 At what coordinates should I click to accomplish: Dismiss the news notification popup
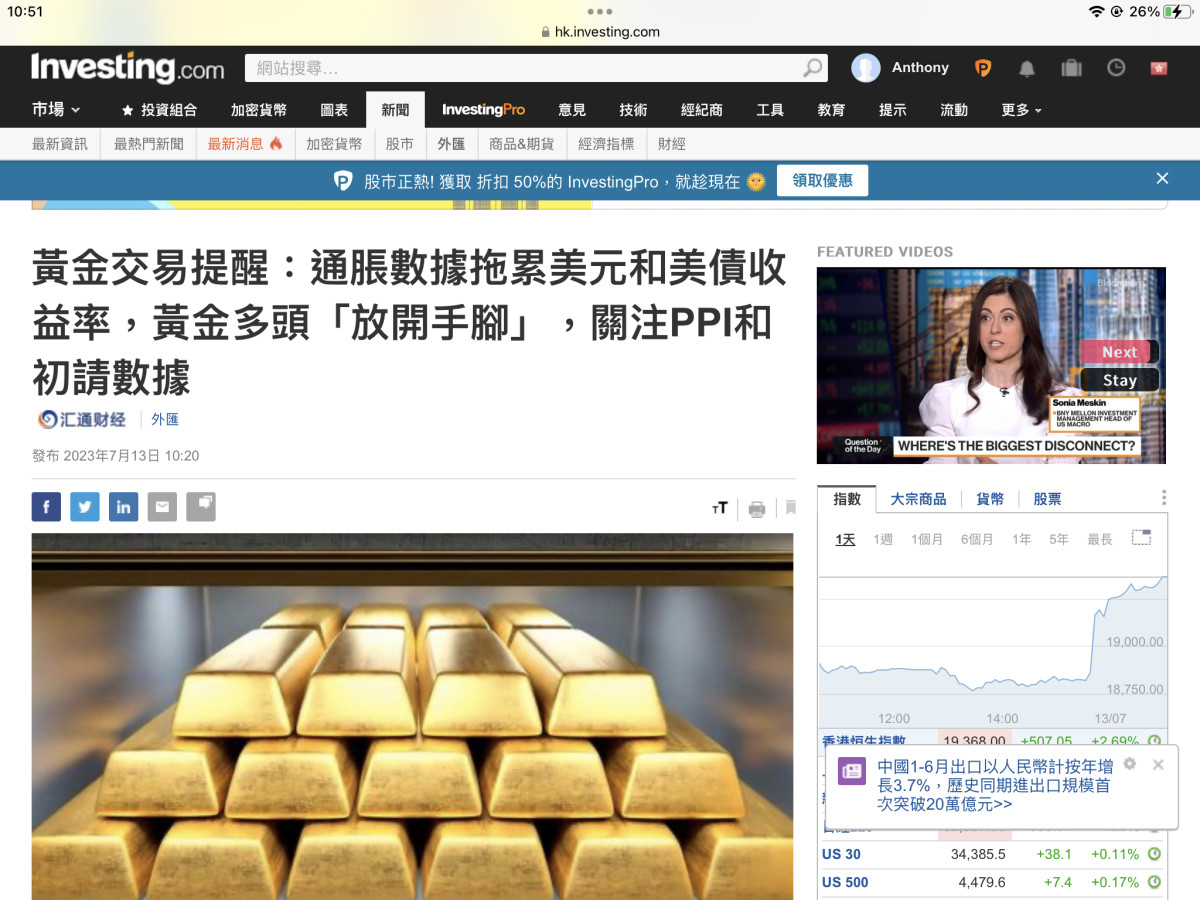pyautogui.click(x=1158, y=764)
